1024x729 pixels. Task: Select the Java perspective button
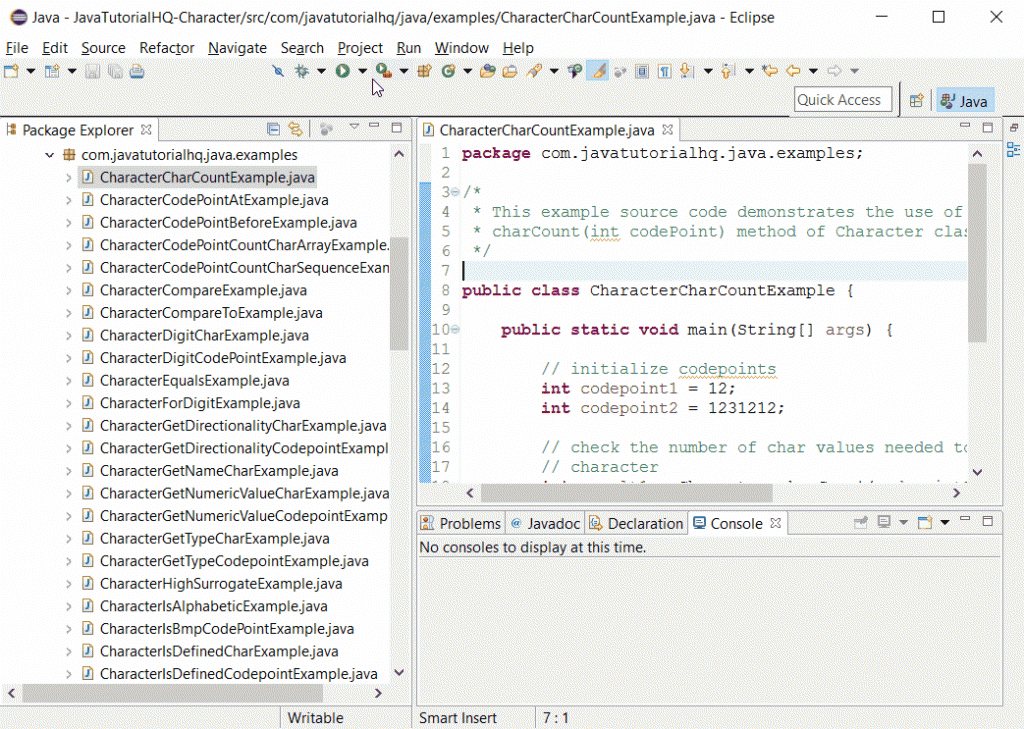click(965, 101)
